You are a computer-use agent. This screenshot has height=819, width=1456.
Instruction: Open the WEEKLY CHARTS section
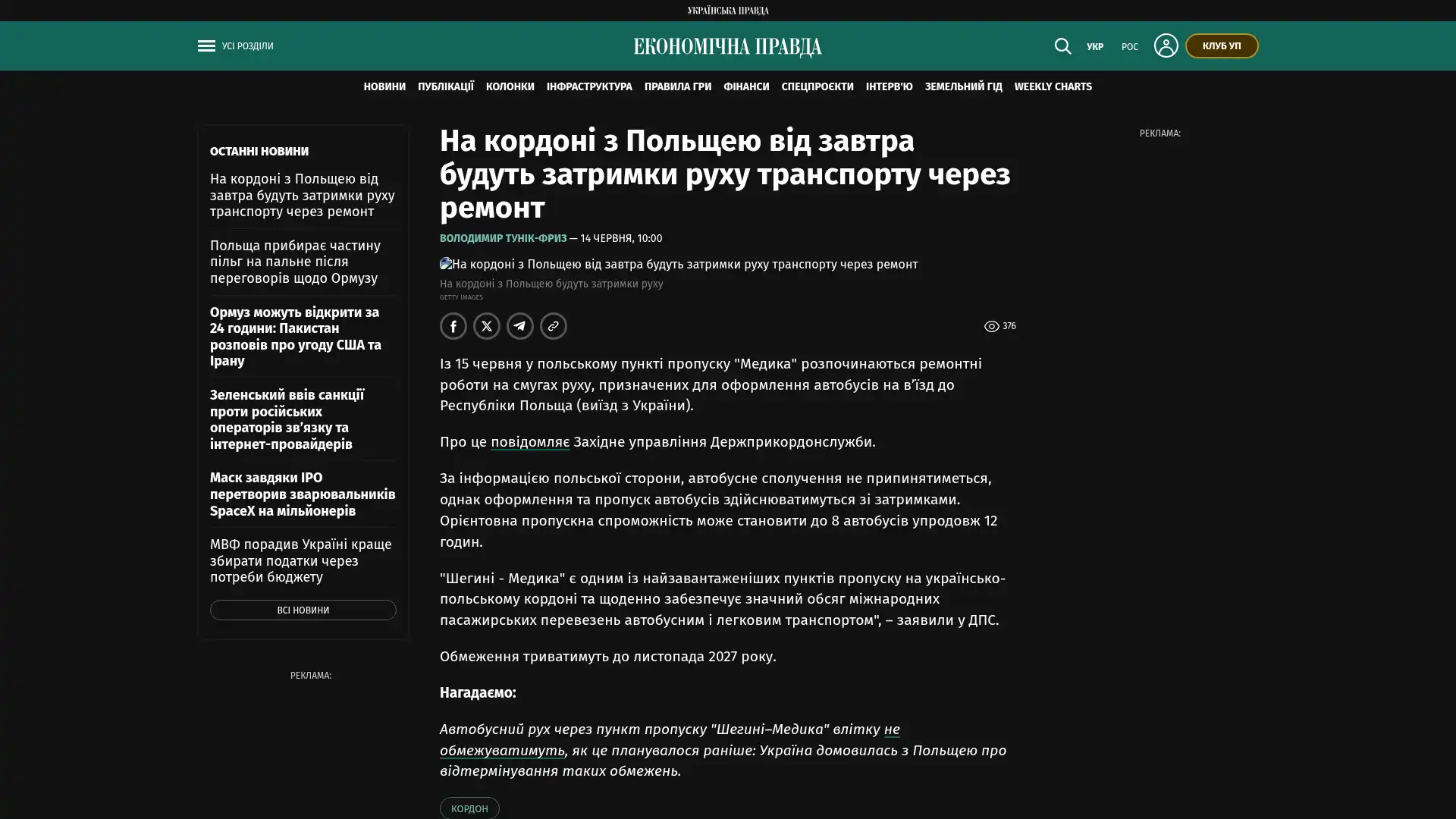(1053, 86)
